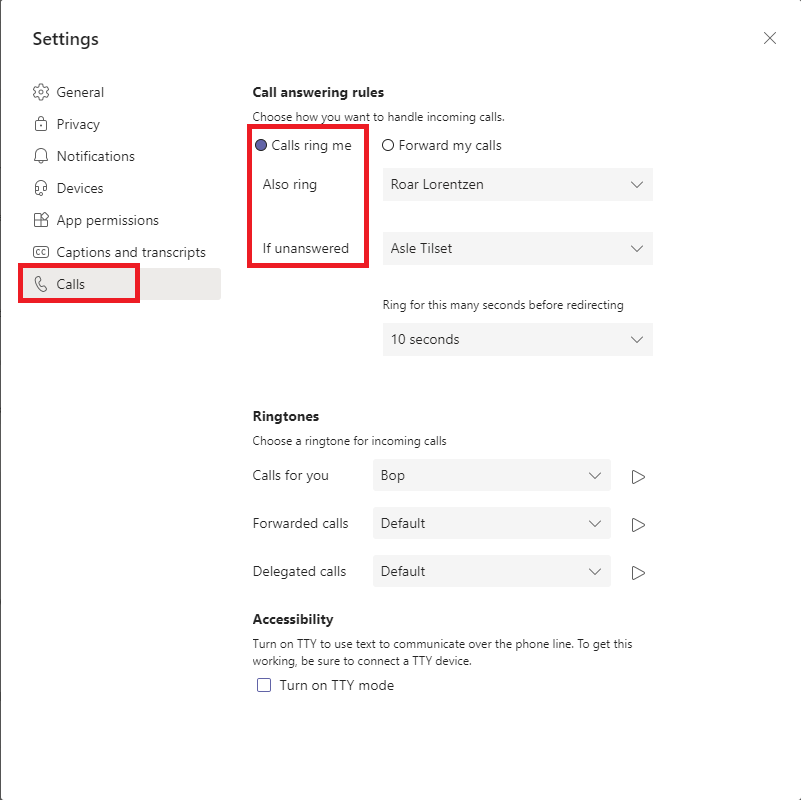This screenshot has height=800, width=801.
Task: Play the Delegated calls ringtone preview
Action: point(638,572)
